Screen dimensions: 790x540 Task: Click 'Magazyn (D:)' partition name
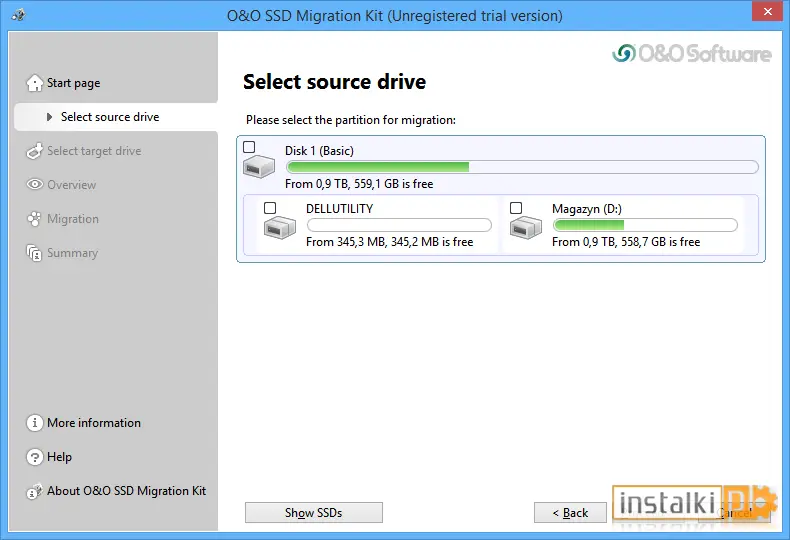pyautogui.click(x=587, y=209)
